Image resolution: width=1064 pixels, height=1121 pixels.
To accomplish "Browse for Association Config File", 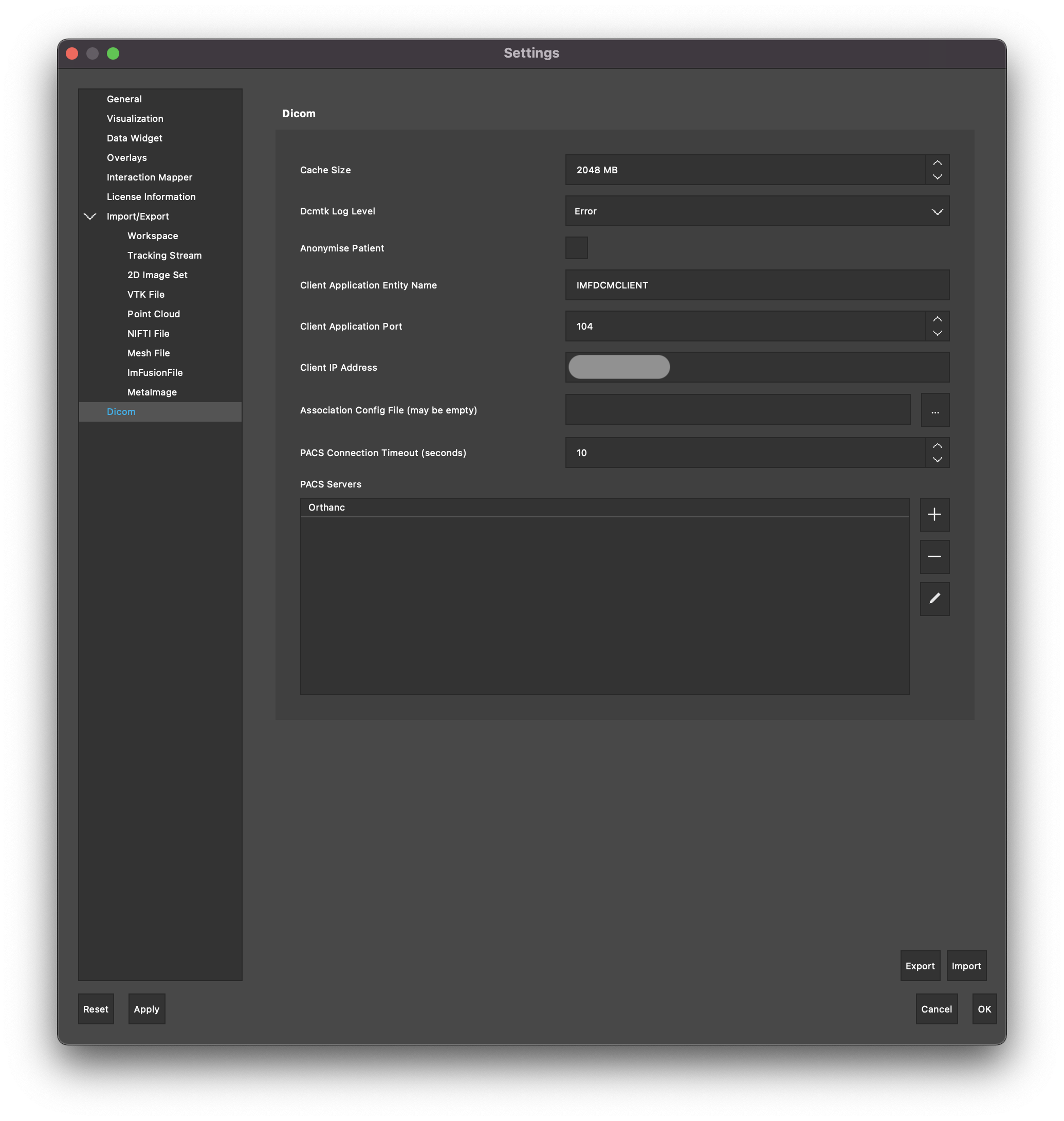I will click(x=934, y=410).
